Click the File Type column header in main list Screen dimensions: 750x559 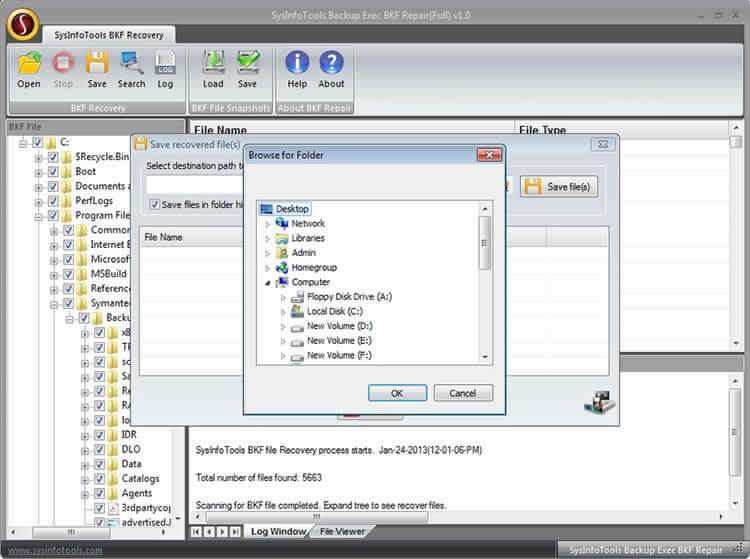pyautogui.click(x=621, y=130)
